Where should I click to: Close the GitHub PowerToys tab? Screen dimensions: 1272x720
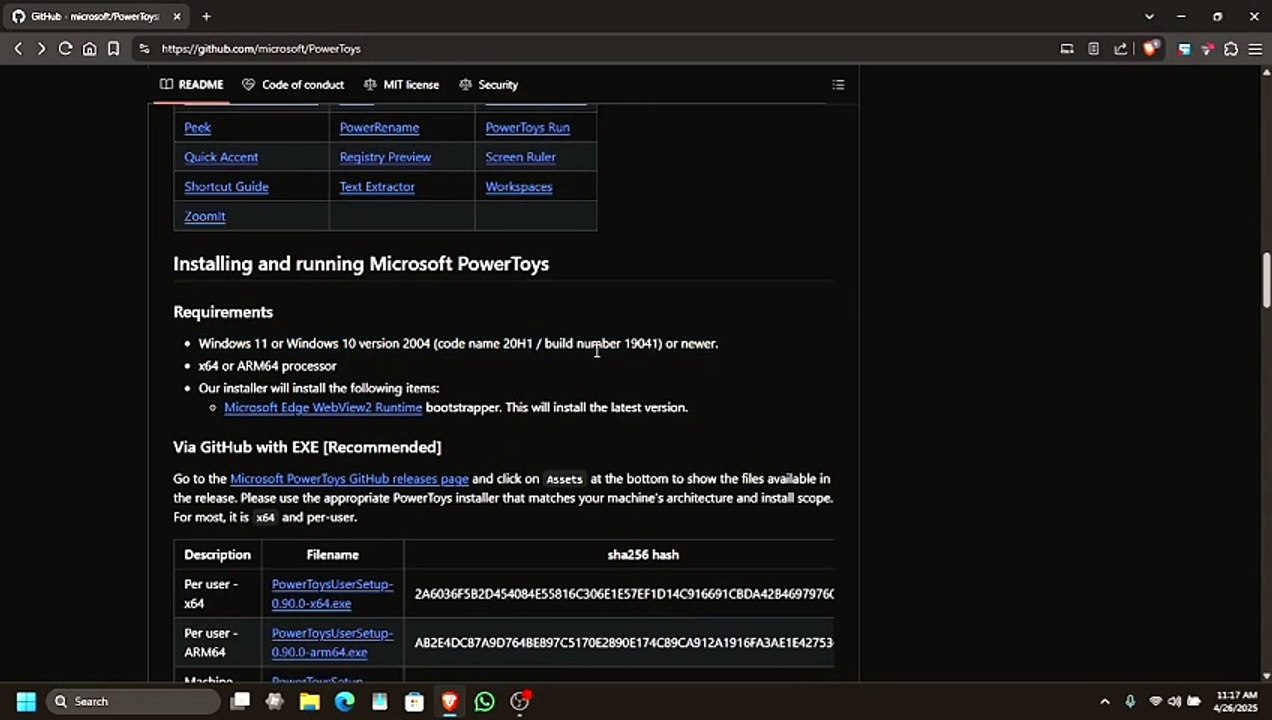click(176, 16)
